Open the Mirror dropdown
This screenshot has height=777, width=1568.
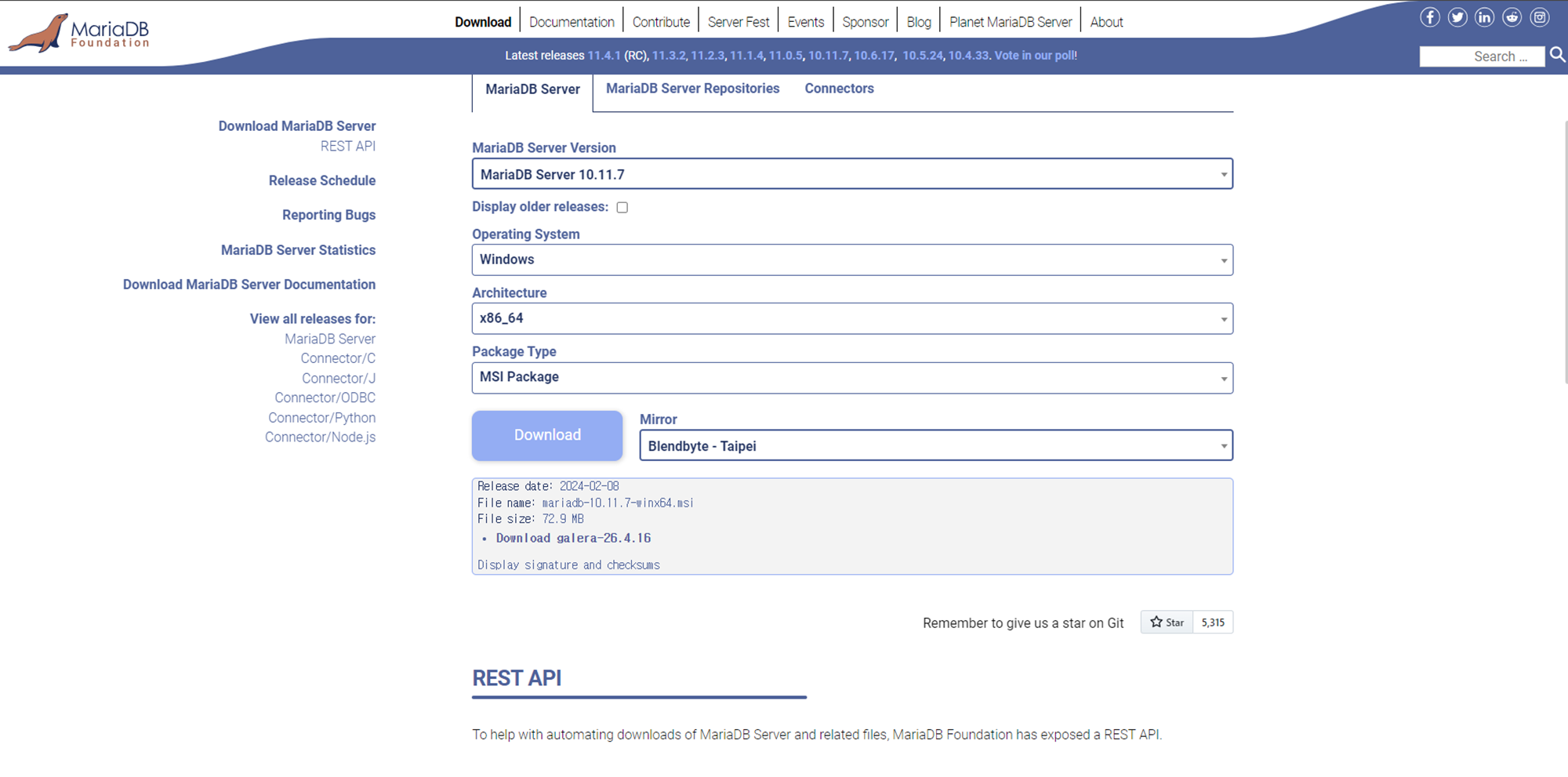click(x=936, y=445)
